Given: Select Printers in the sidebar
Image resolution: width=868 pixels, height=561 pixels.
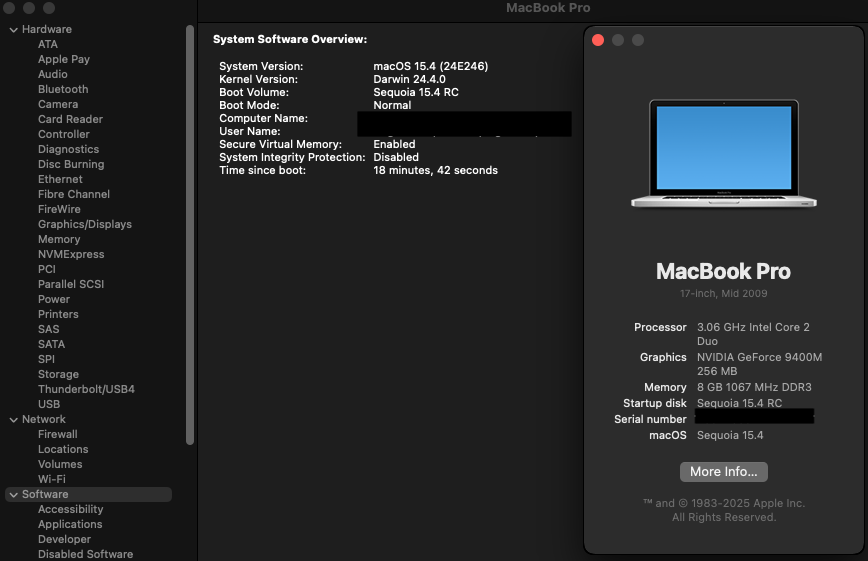Looking at the screenshot, I should tap(58, 314).
